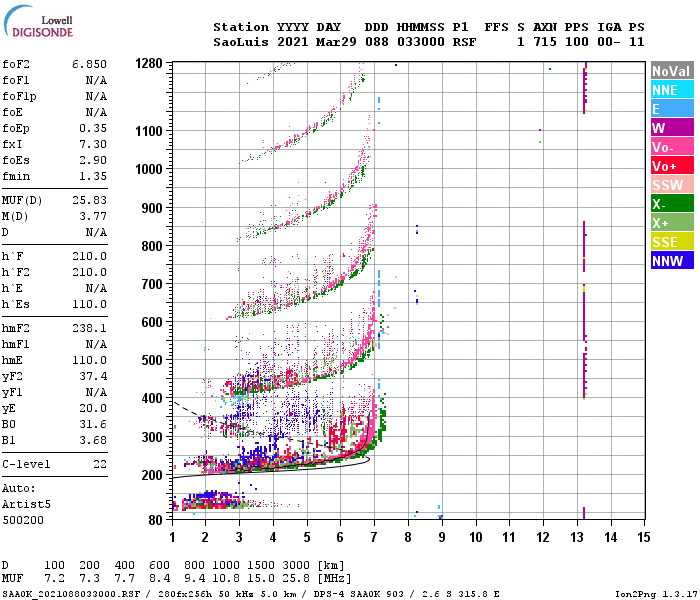The height and width of the screenshot is (600, 700).
Task: Click the foF2 value 6.850
Action: pos(89,64)
